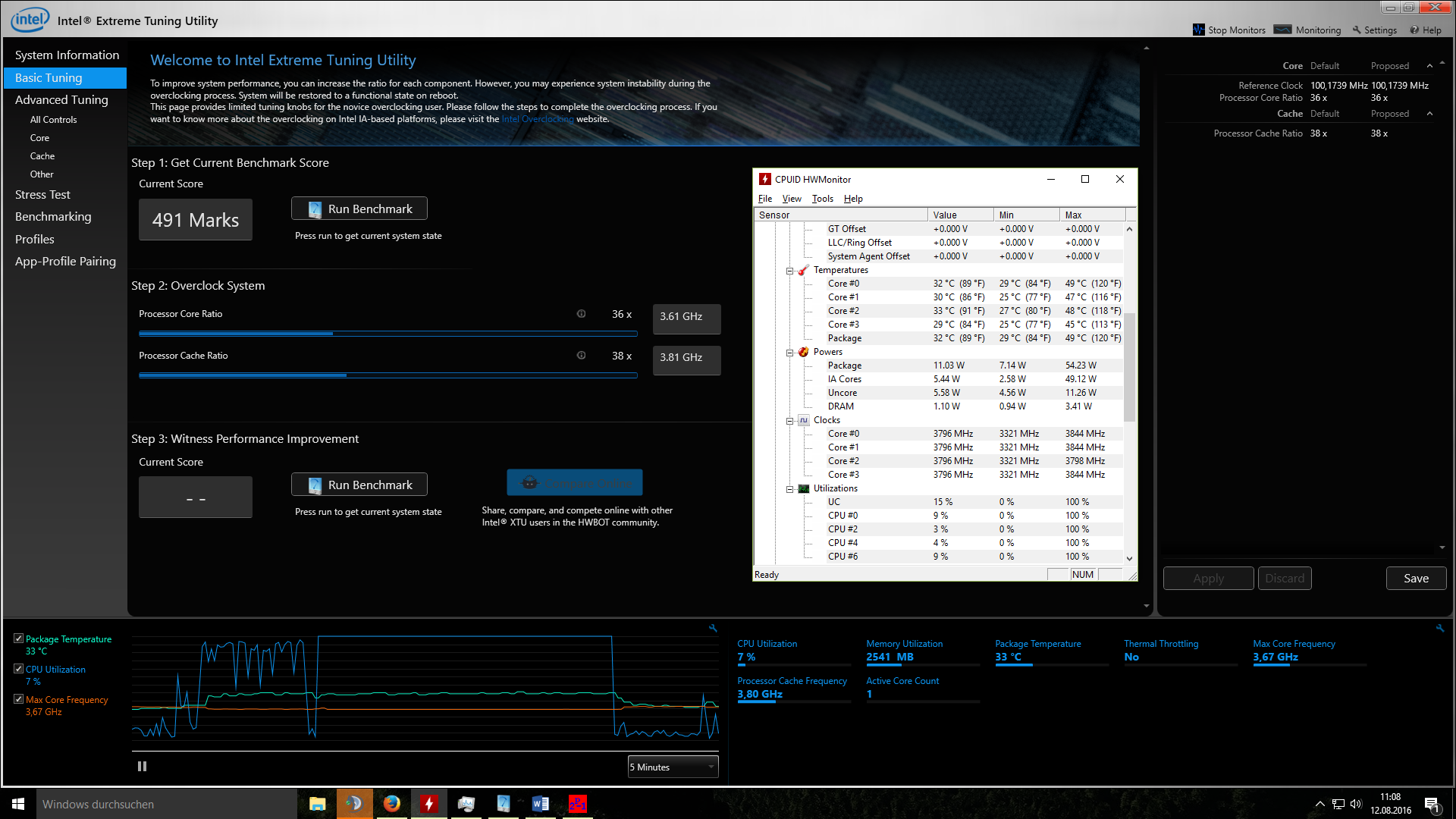Viewport: 1456px width, 819px height.
Task: Open Settings wrench icon
Action: [x=1357, y=30]
